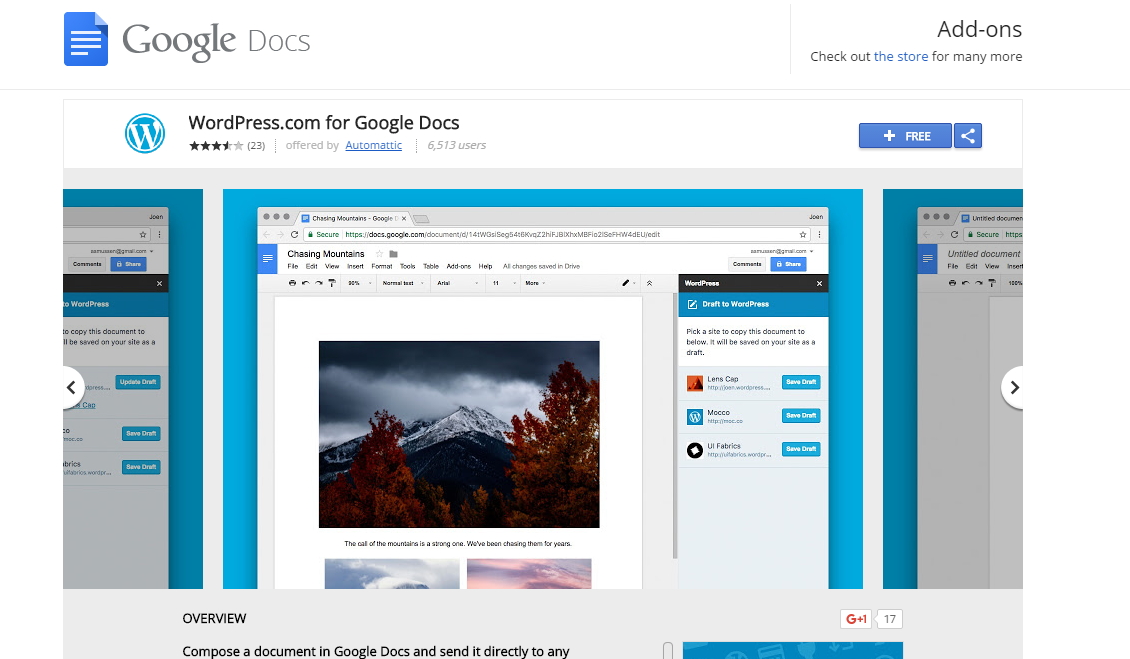Click the blue Google Docs logo icon
Viewport: 1130px width, 659px height.
point(86,40)
